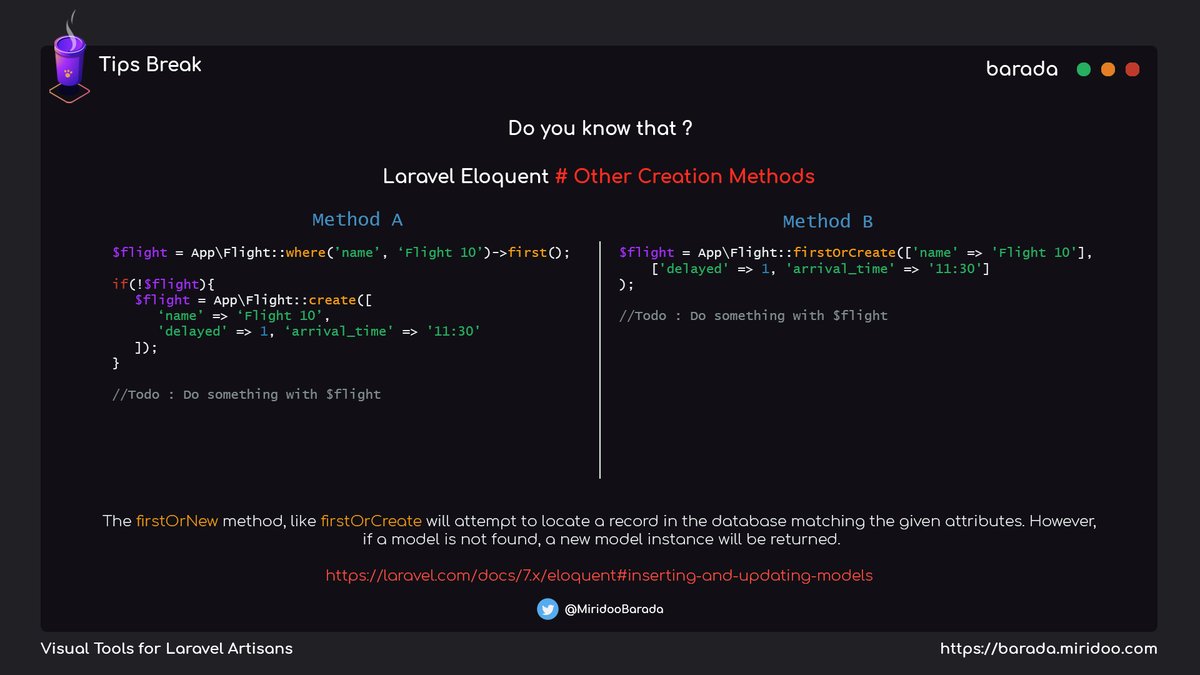Click the green window dot

click(x=1083, y=70)
